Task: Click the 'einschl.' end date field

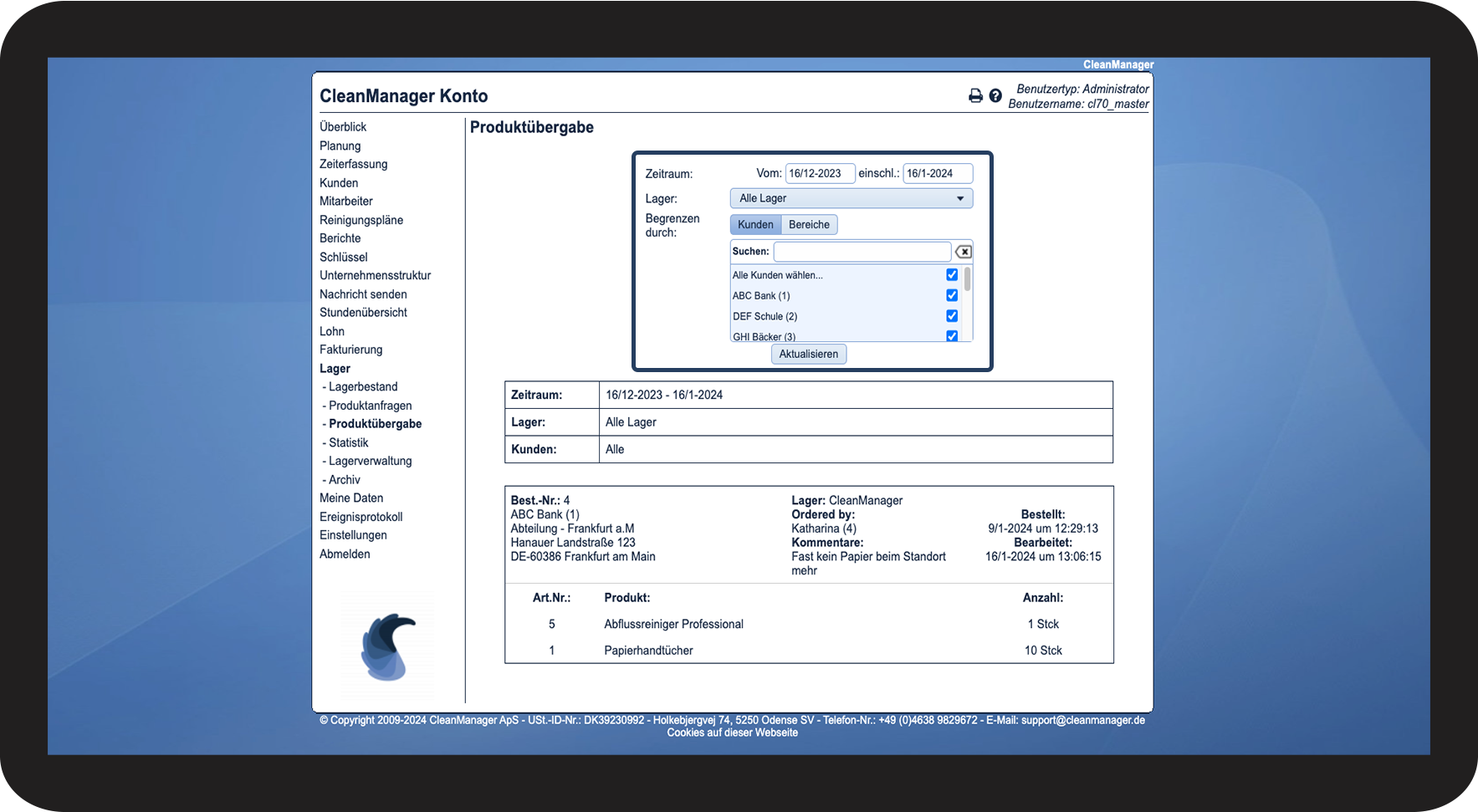Action: click(x=937, y=174)
